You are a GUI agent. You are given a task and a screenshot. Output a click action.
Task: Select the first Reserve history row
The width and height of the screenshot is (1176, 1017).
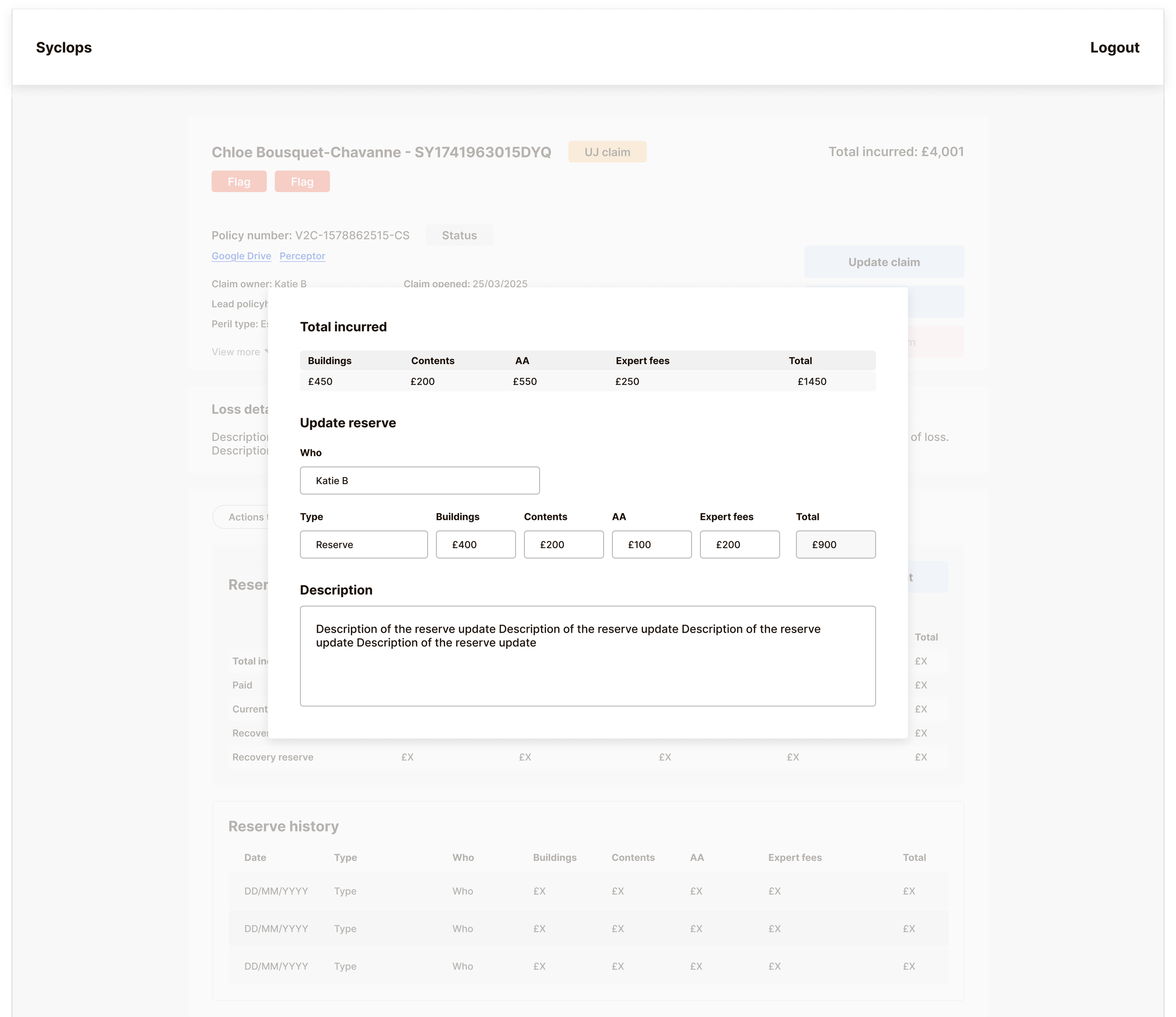click(x=588, y=891)
